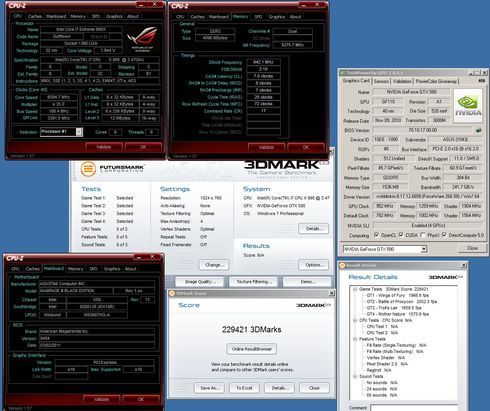Click the 3DMark Score window title icon
Viewport: 490px width, 411px height.
coord(172,293)
